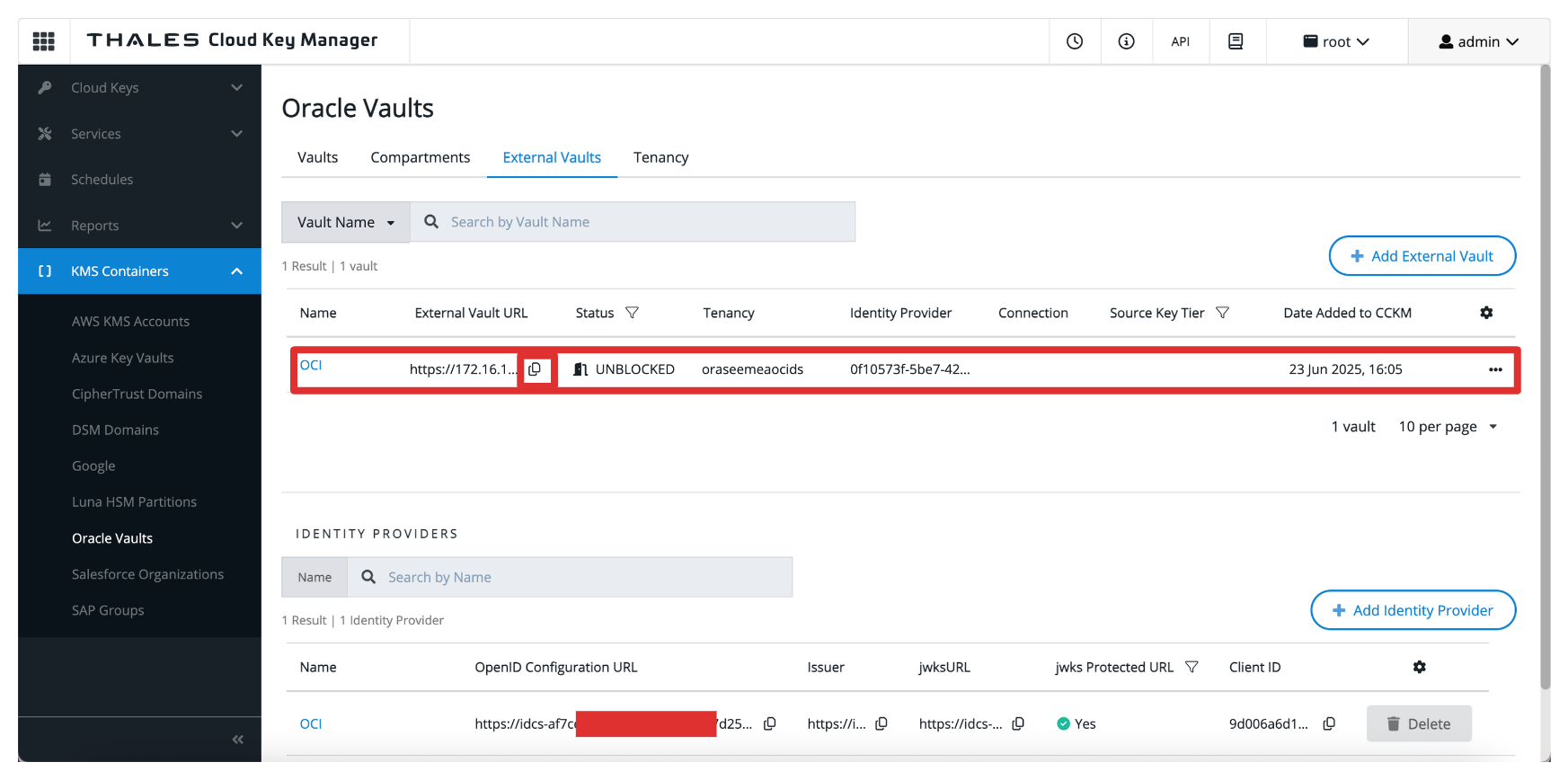Copy the OpenID Configuration URL

[770, 724]
